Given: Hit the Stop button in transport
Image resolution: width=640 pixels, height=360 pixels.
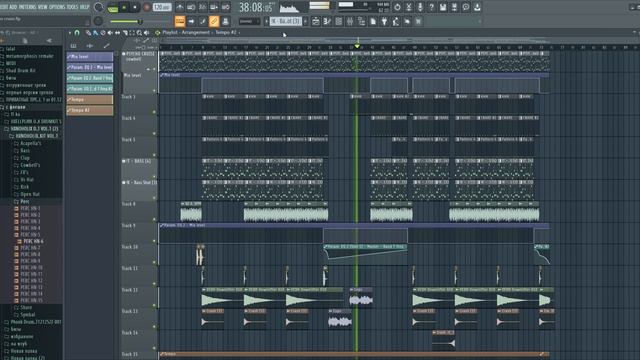Looking at the screenshot, I should 135,7.
